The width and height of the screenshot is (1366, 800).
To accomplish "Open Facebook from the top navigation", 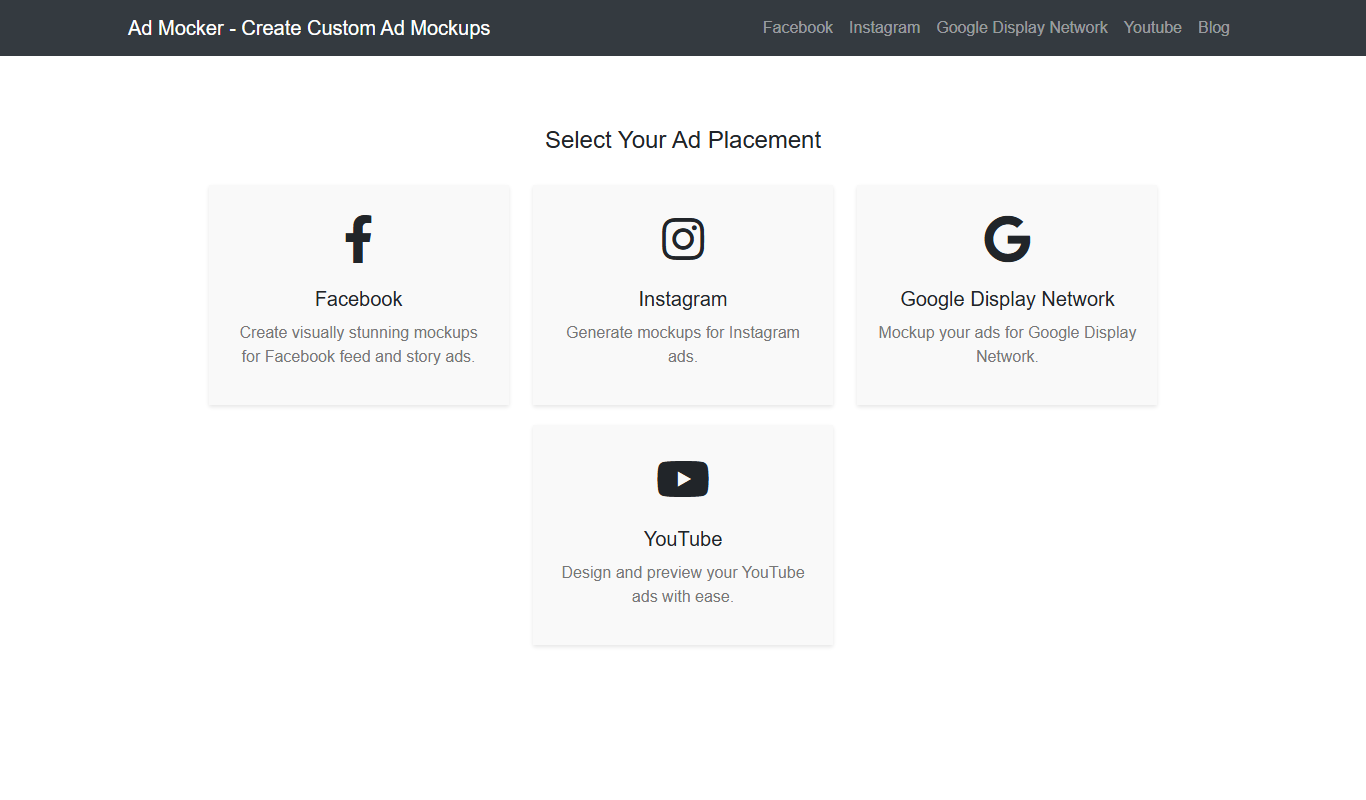I will click(x=798, y=28).
